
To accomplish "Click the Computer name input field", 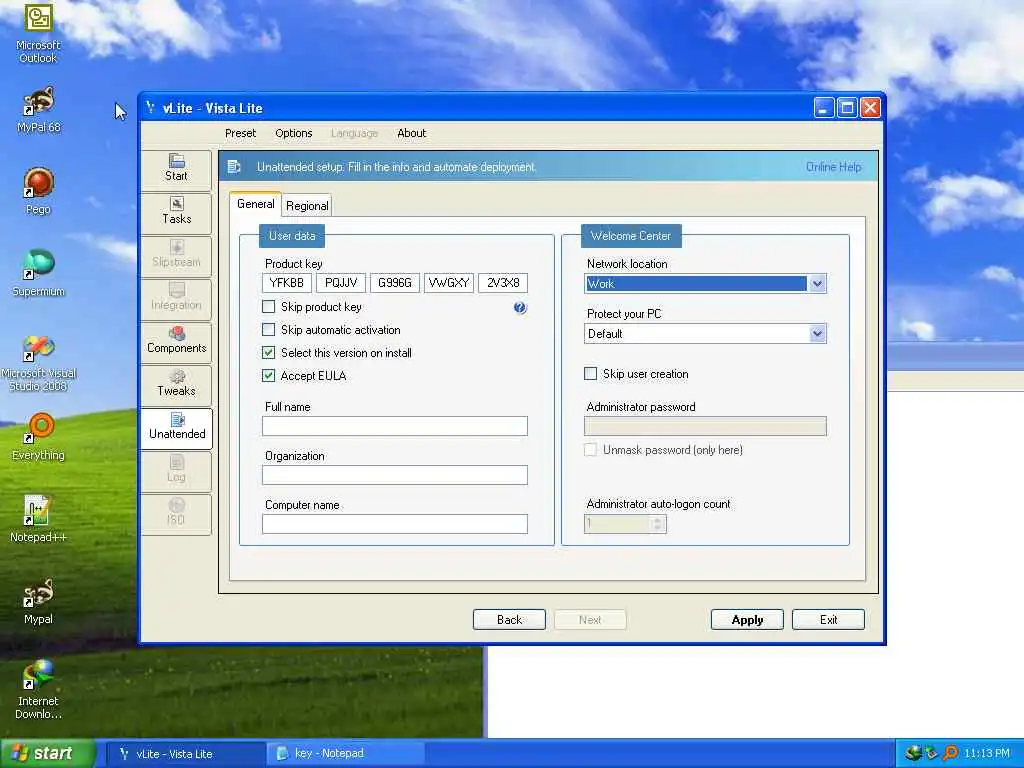I will click(x=394, y=524).
